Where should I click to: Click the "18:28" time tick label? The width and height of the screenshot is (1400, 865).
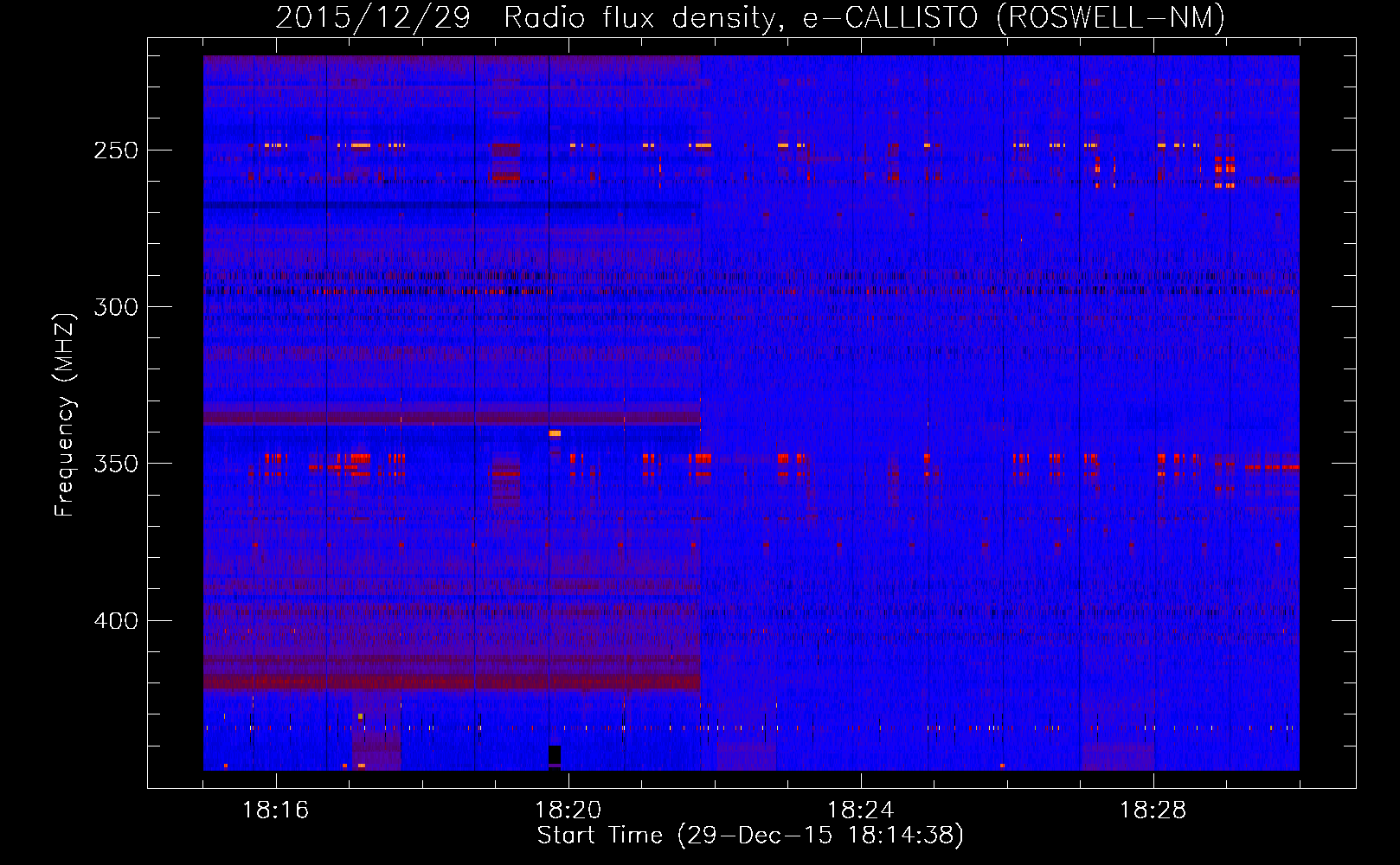pyautogui.click(x=1153, y=811)
